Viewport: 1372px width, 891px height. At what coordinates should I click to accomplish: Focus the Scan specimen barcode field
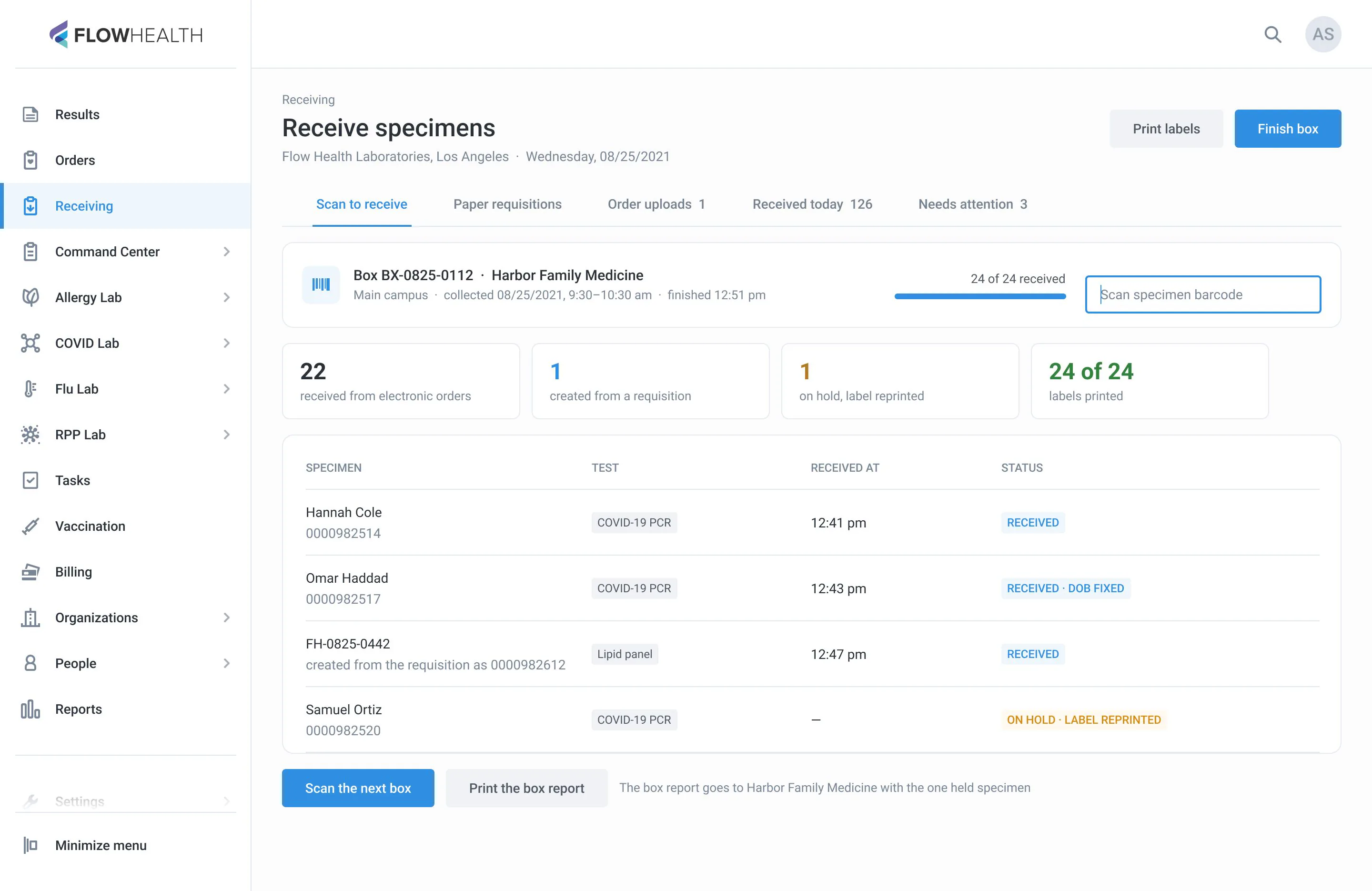[x=1202, y=294]
